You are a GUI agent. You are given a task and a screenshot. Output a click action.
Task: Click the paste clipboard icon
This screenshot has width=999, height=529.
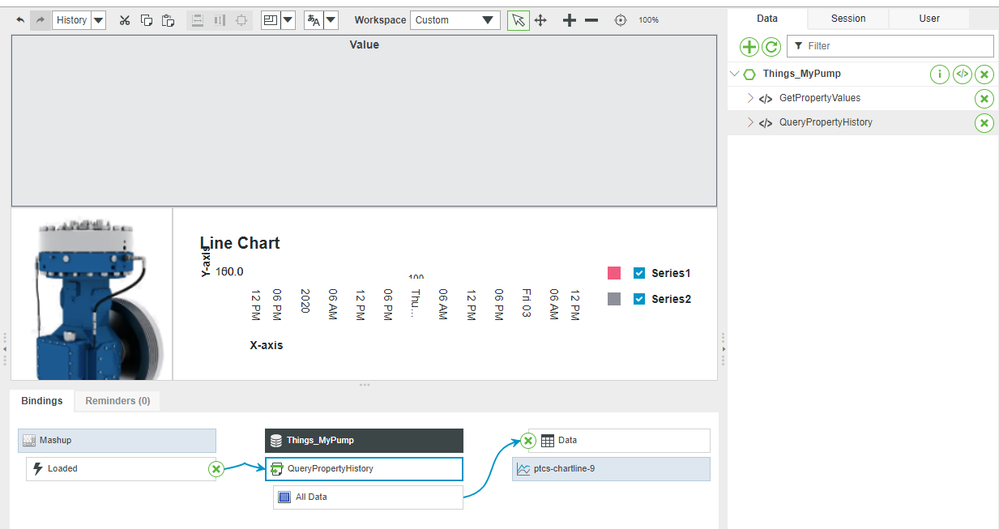(168, 20)
